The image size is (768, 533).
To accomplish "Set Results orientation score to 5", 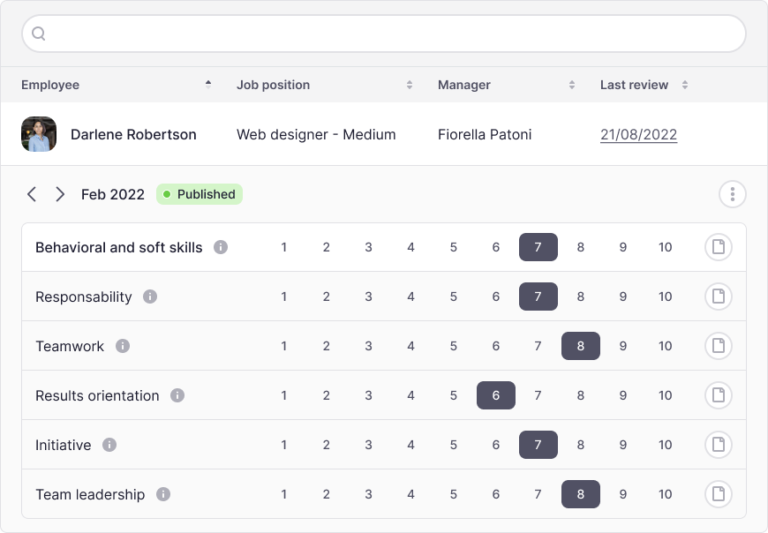I will pyautogui.click(x=453, y=396).
